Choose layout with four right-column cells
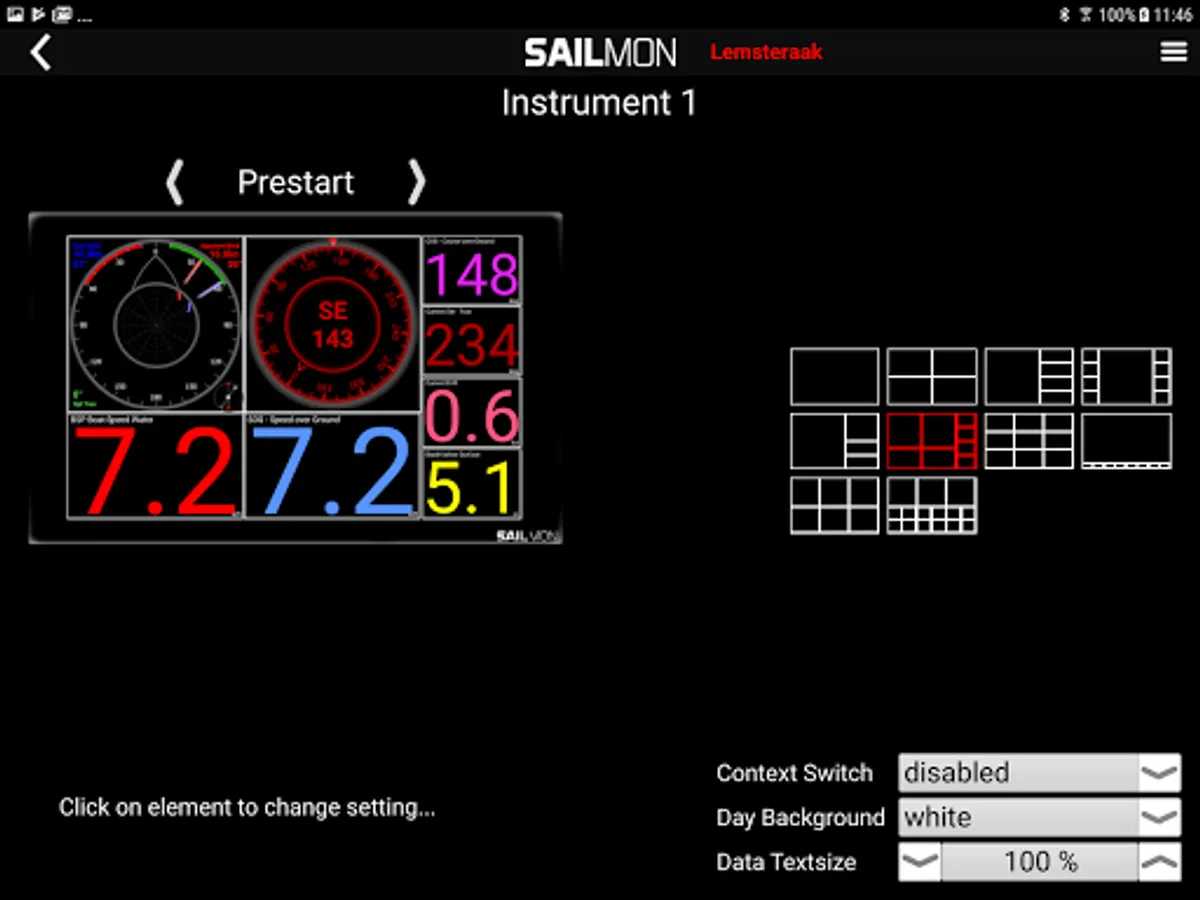 coord(1029,376)
